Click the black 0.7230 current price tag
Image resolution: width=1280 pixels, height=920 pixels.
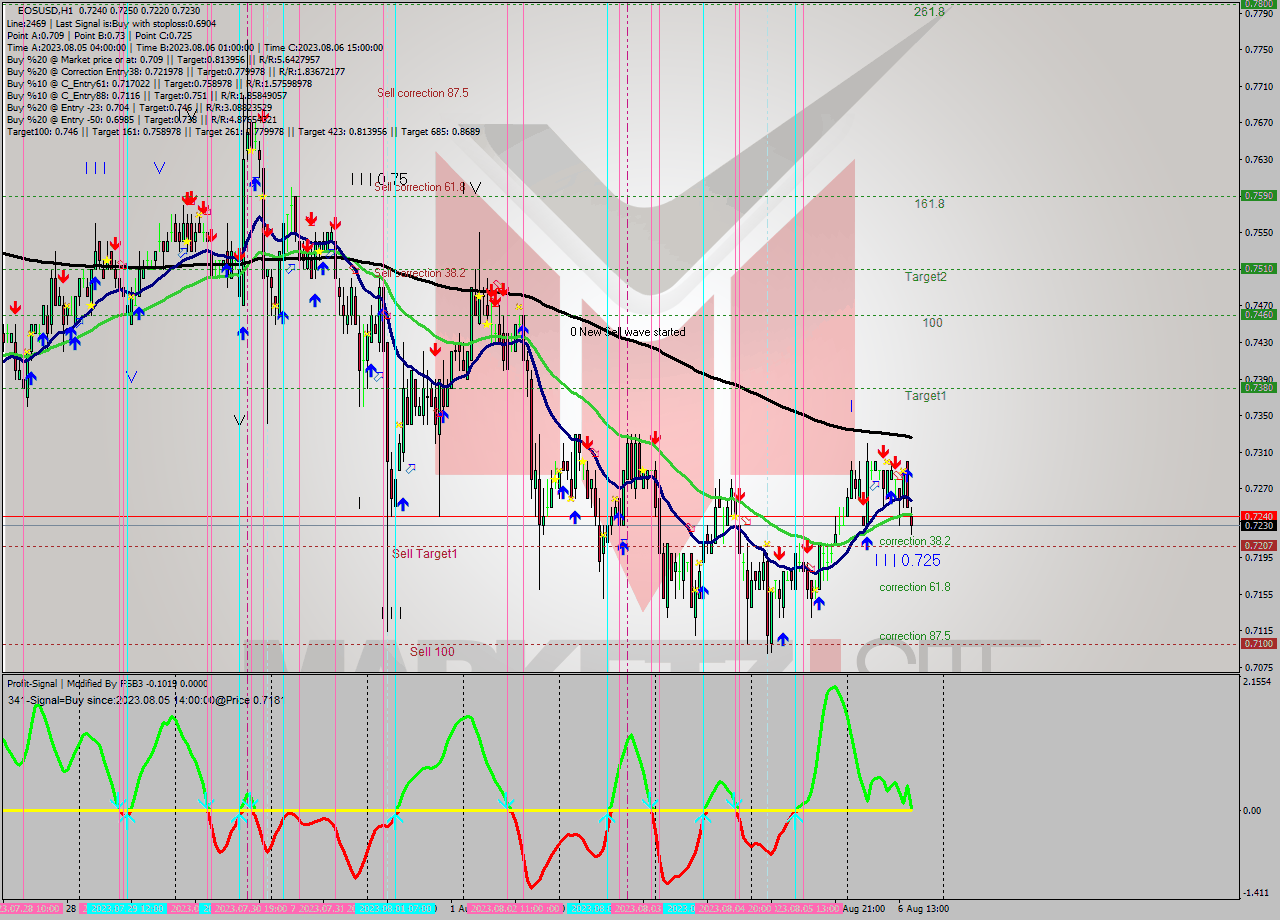[1258, 525]
